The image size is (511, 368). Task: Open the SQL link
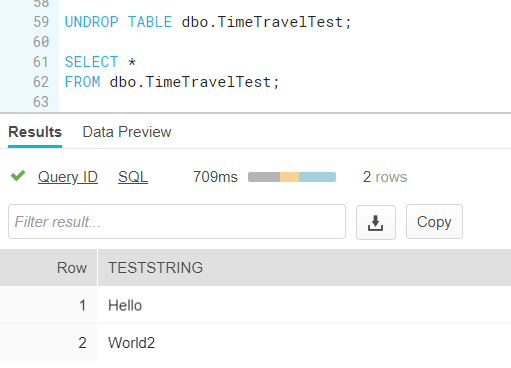[133, 177]
